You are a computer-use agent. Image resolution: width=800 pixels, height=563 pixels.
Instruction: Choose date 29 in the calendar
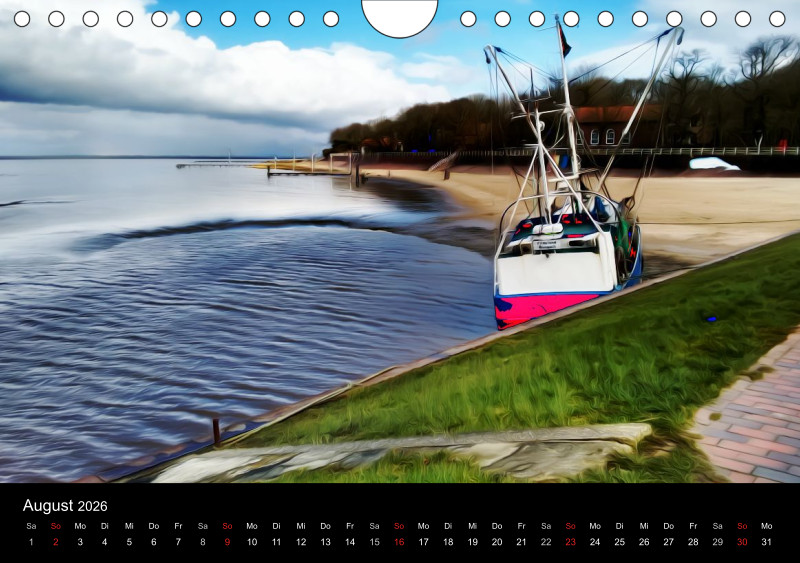[x=717, y=542]
